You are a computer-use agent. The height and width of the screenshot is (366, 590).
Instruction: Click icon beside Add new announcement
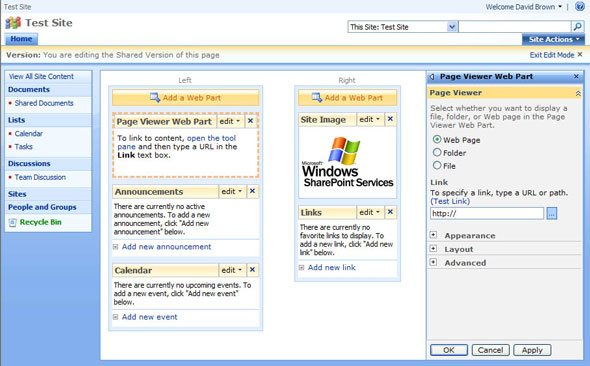pos(116,247)
